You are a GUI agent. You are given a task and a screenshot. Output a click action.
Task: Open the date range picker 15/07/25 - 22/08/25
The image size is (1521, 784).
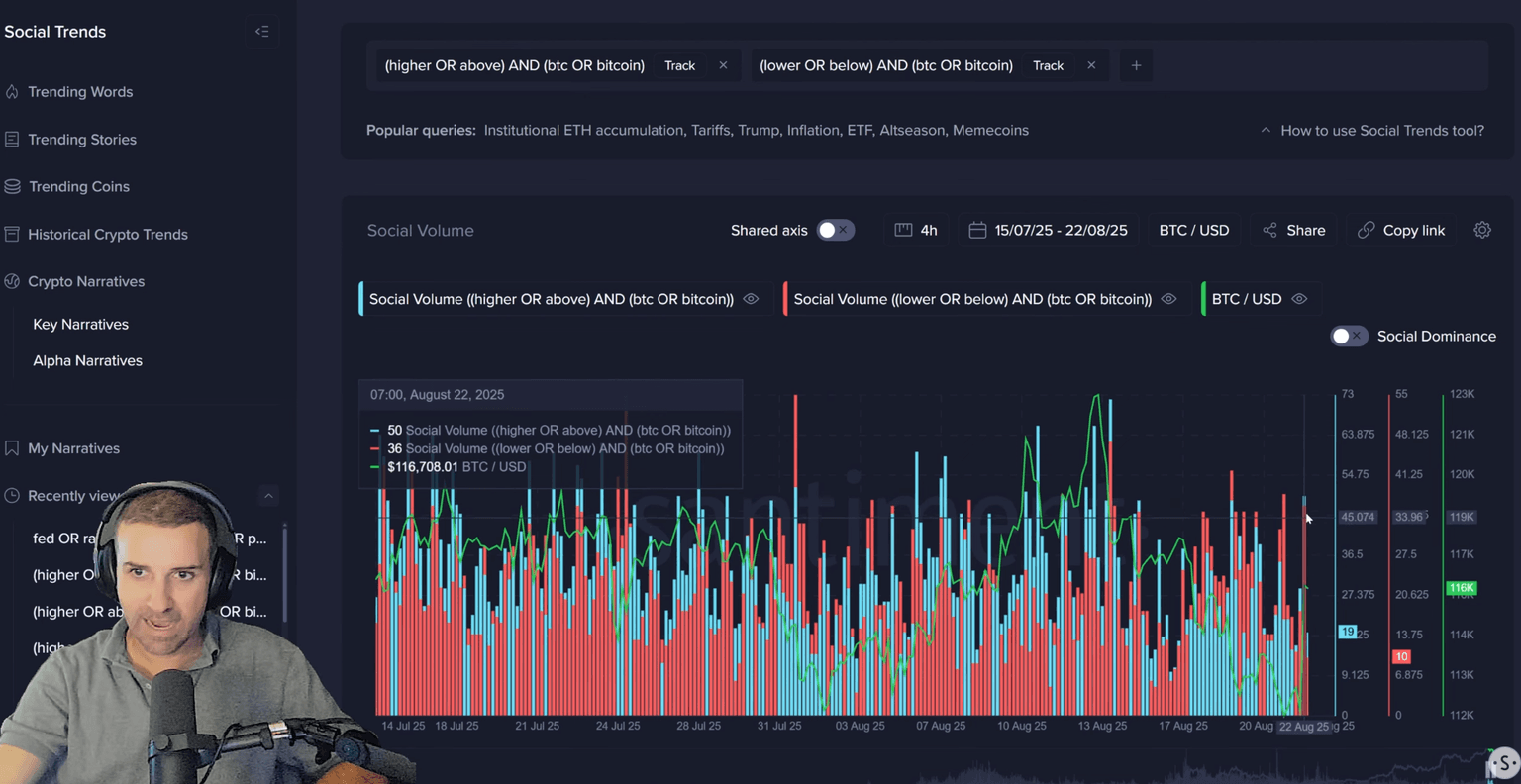1048,230
